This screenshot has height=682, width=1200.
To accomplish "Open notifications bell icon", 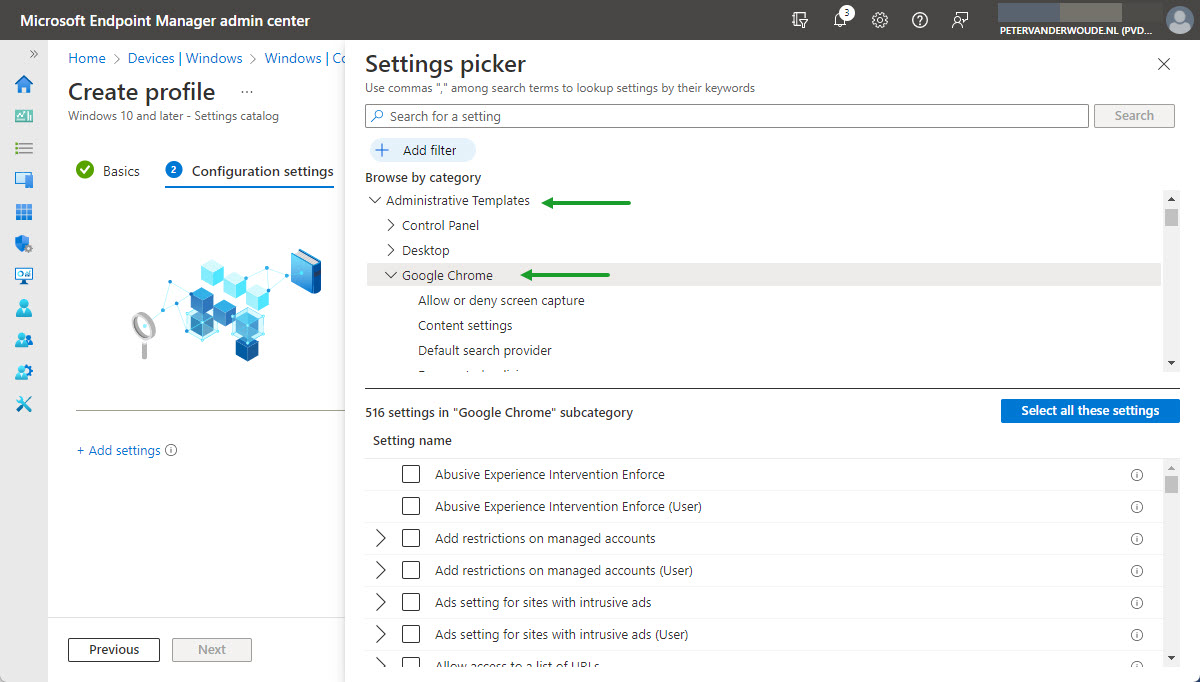I will click(x=840, y=21).
